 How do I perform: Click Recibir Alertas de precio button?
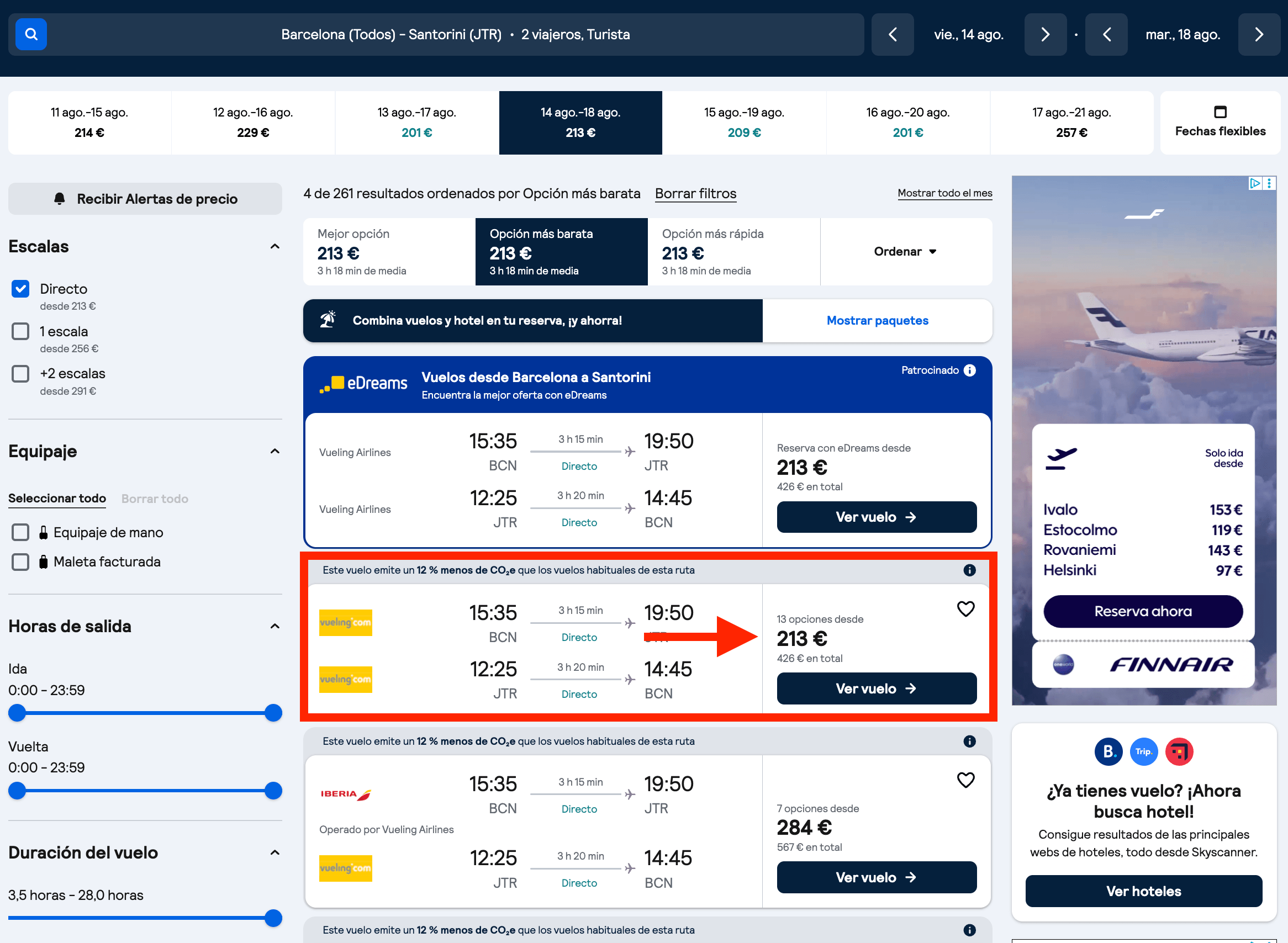(x=145, y=199)
